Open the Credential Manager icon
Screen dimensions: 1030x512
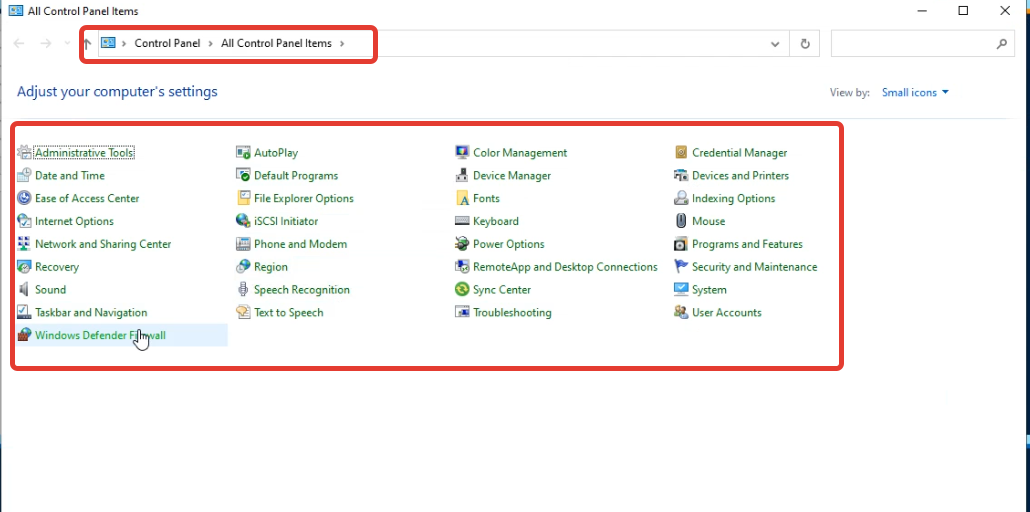tap(681, 152)
